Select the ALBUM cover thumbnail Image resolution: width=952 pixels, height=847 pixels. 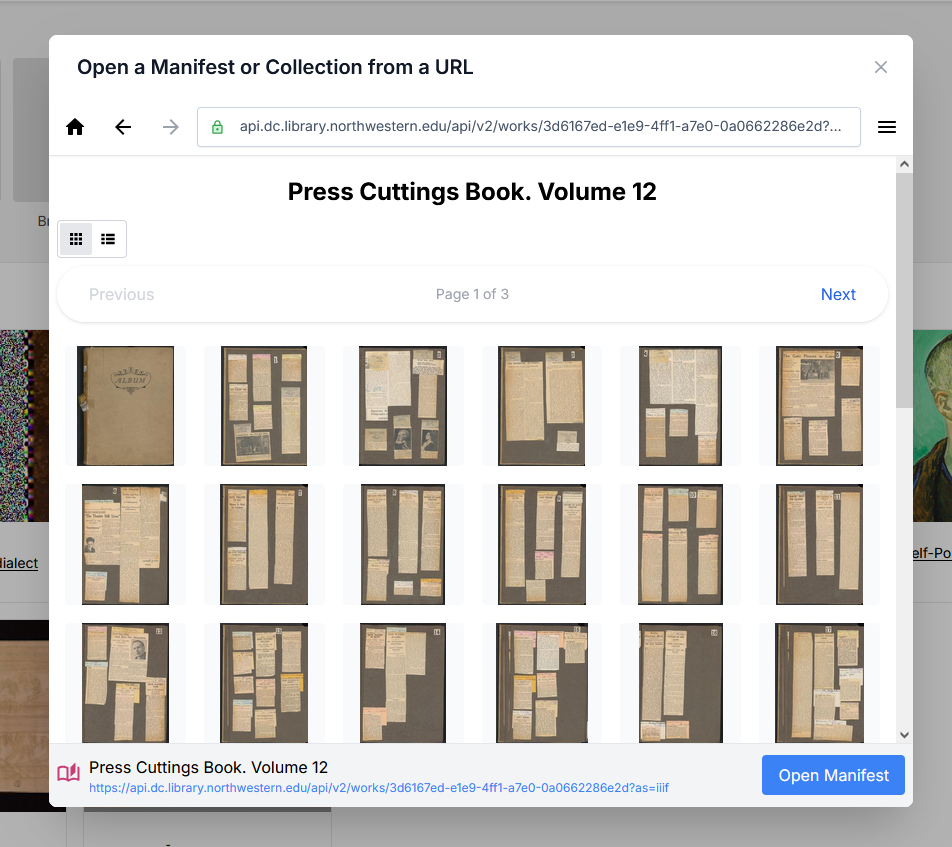[125, 405]
